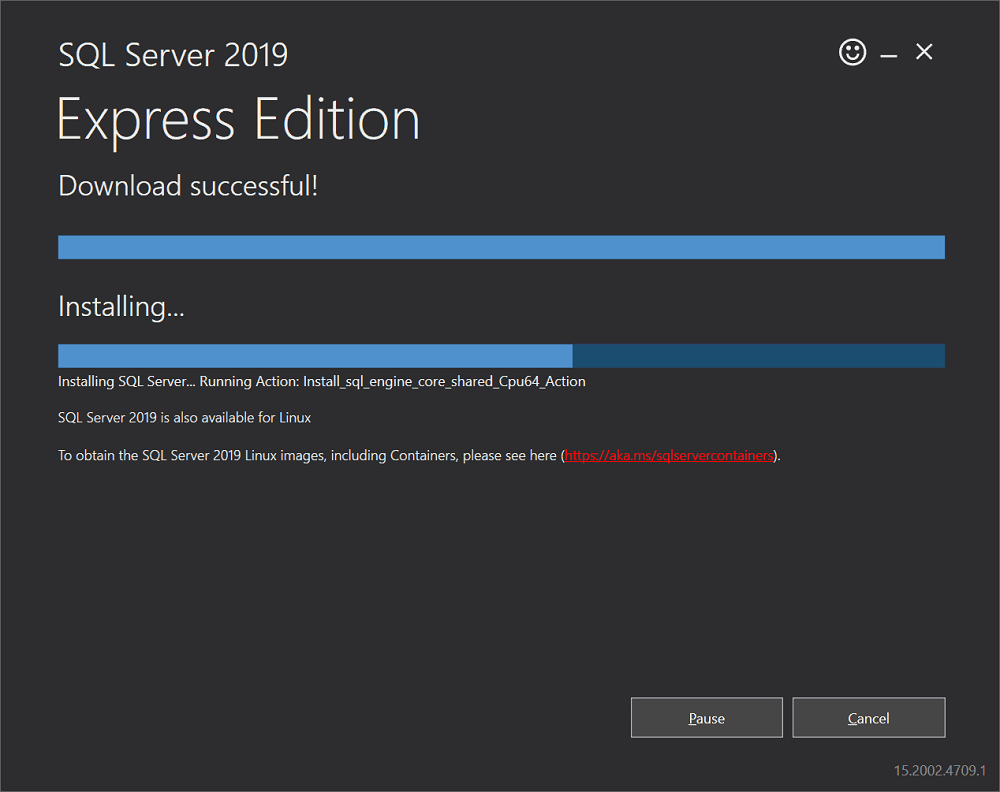Click the SQL Server 2019 title text
This screenshot has height=792, width=1000.
coord(172,55)
